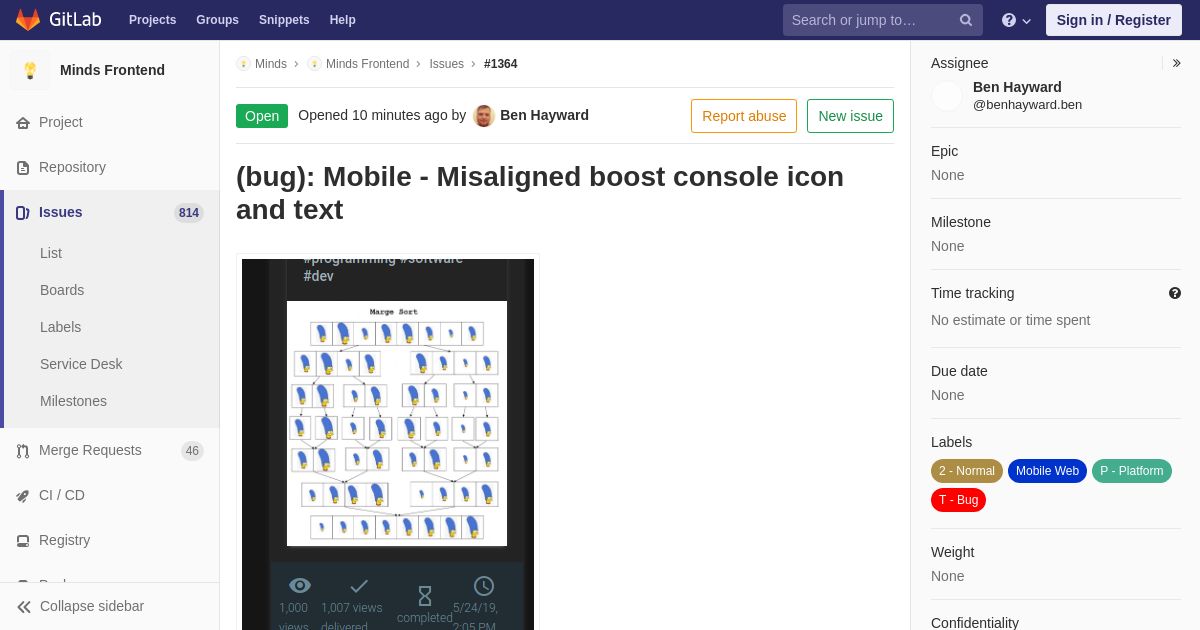Click the Issues breadcrumb link

click(446, 64)
